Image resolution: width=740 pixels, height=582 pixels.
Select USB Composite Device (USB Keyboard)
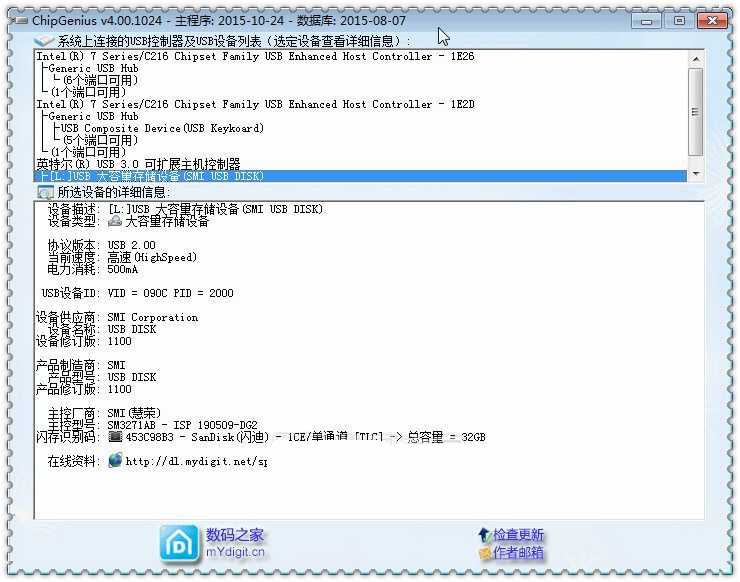pyautogui.click(x=162, y=129)
